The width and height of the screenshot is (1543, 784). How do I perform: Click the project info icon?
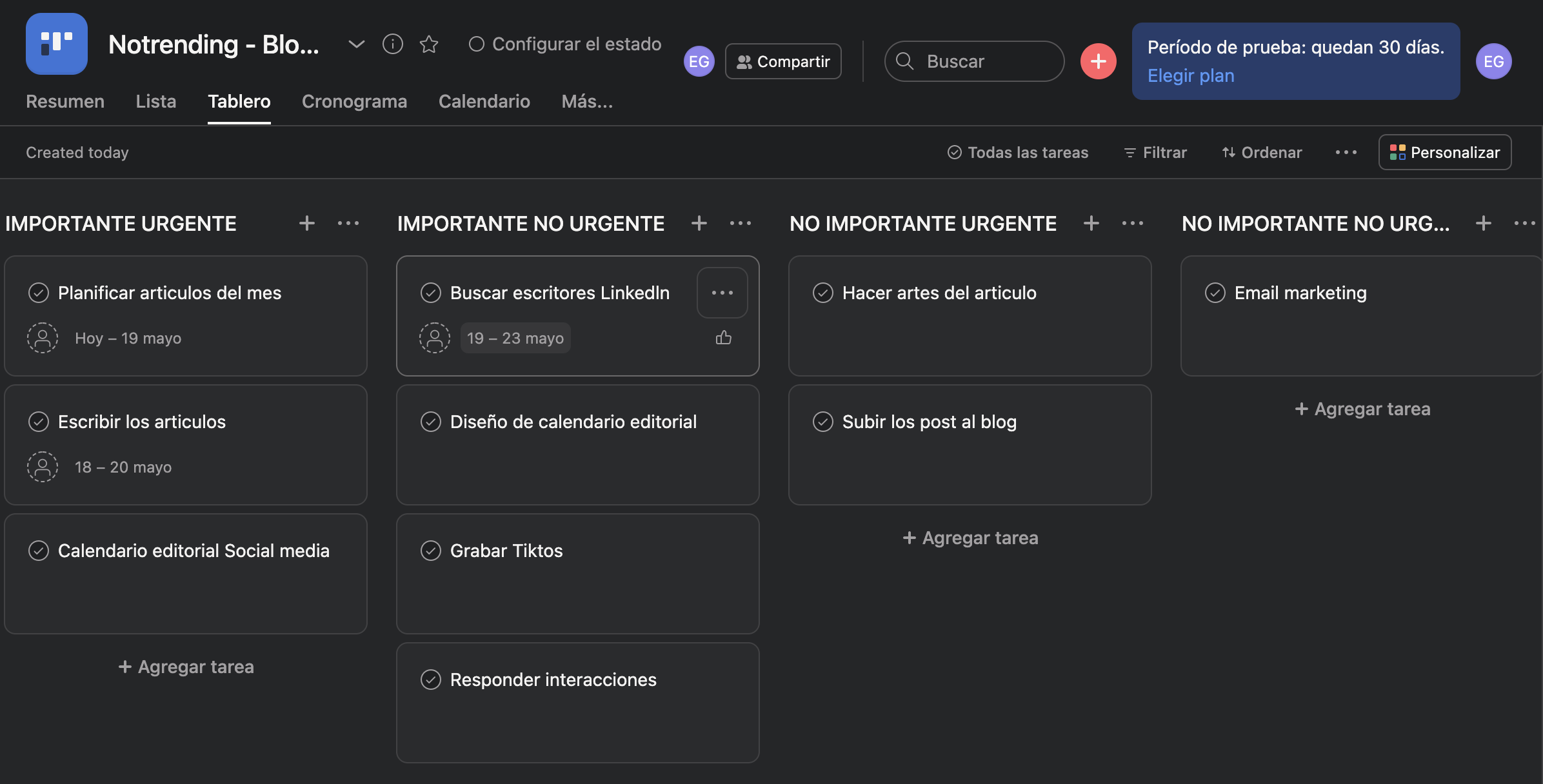(x=392, y=44)
